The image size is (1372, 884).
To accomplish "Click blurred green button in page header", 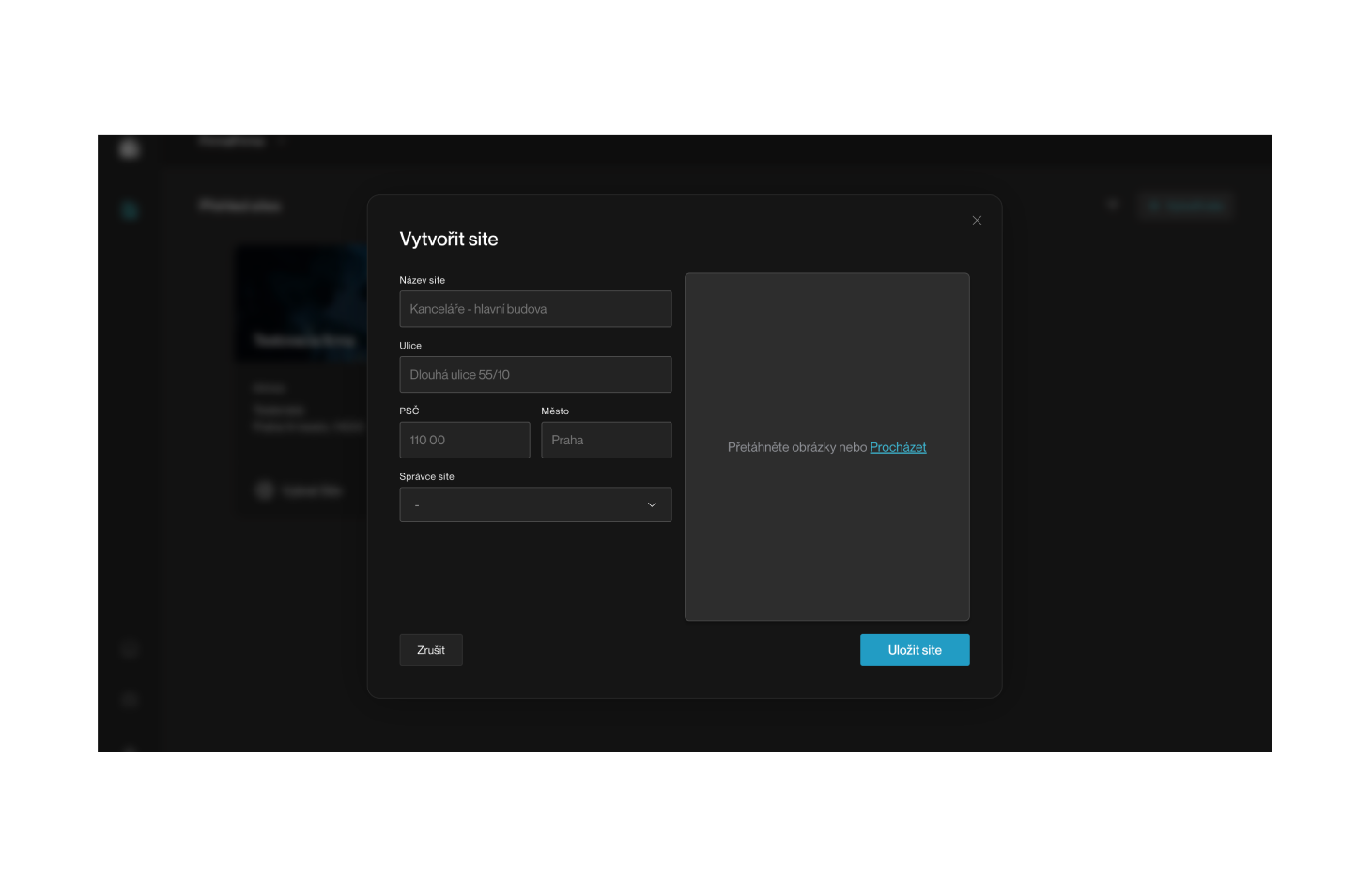I will (1185, 206).
